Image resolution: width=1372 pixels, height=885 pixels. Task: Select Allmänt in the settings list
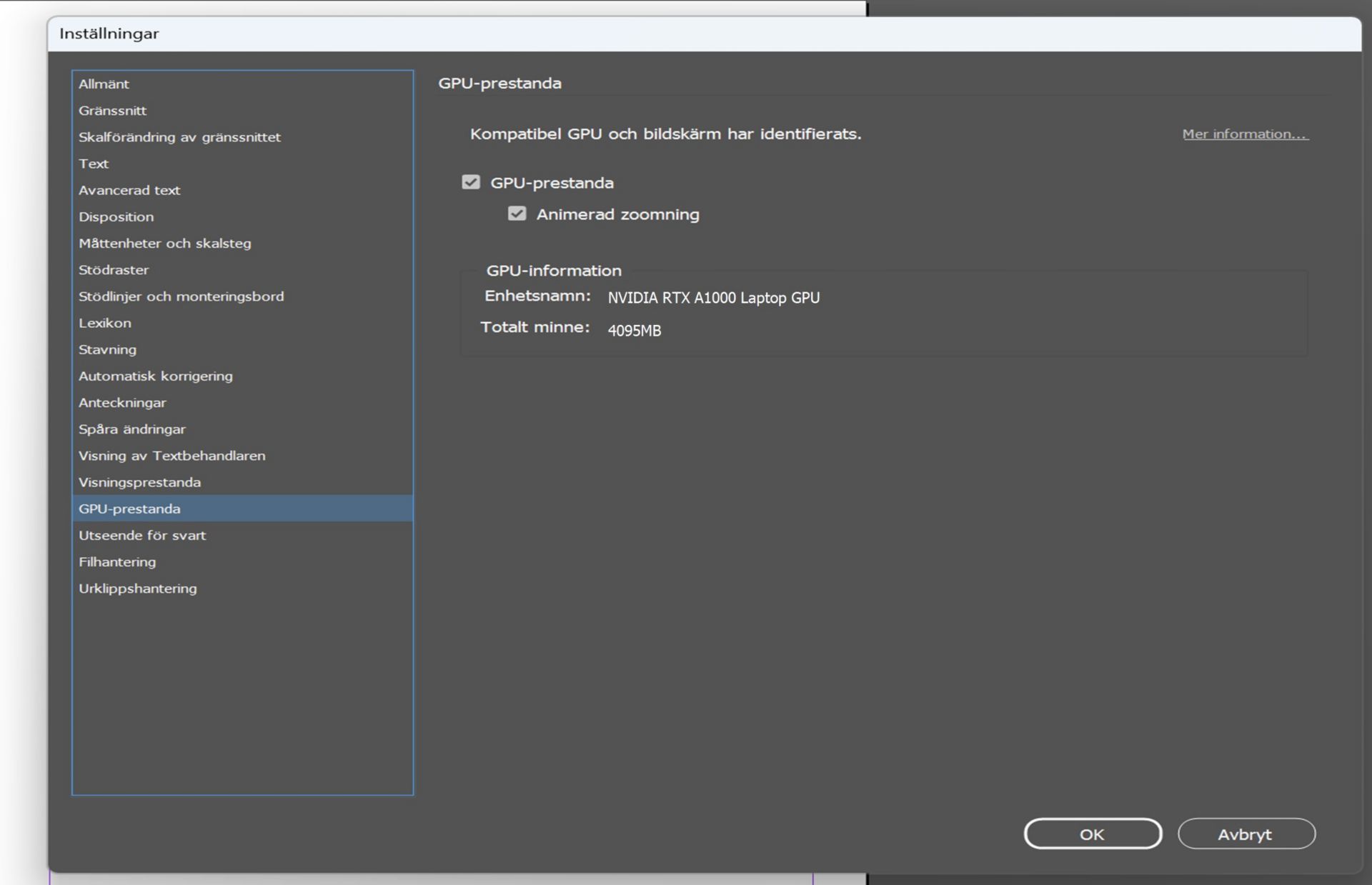tap(104, 84)
